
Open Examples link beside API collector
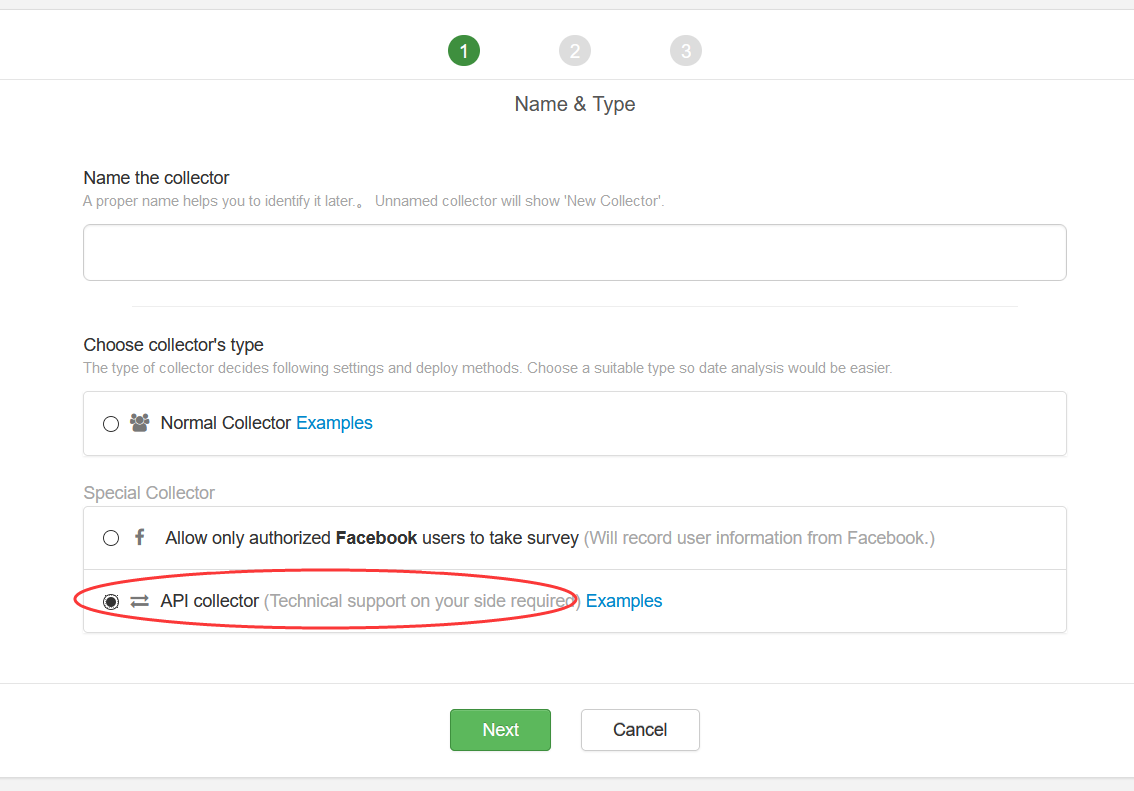click(624, 601)
